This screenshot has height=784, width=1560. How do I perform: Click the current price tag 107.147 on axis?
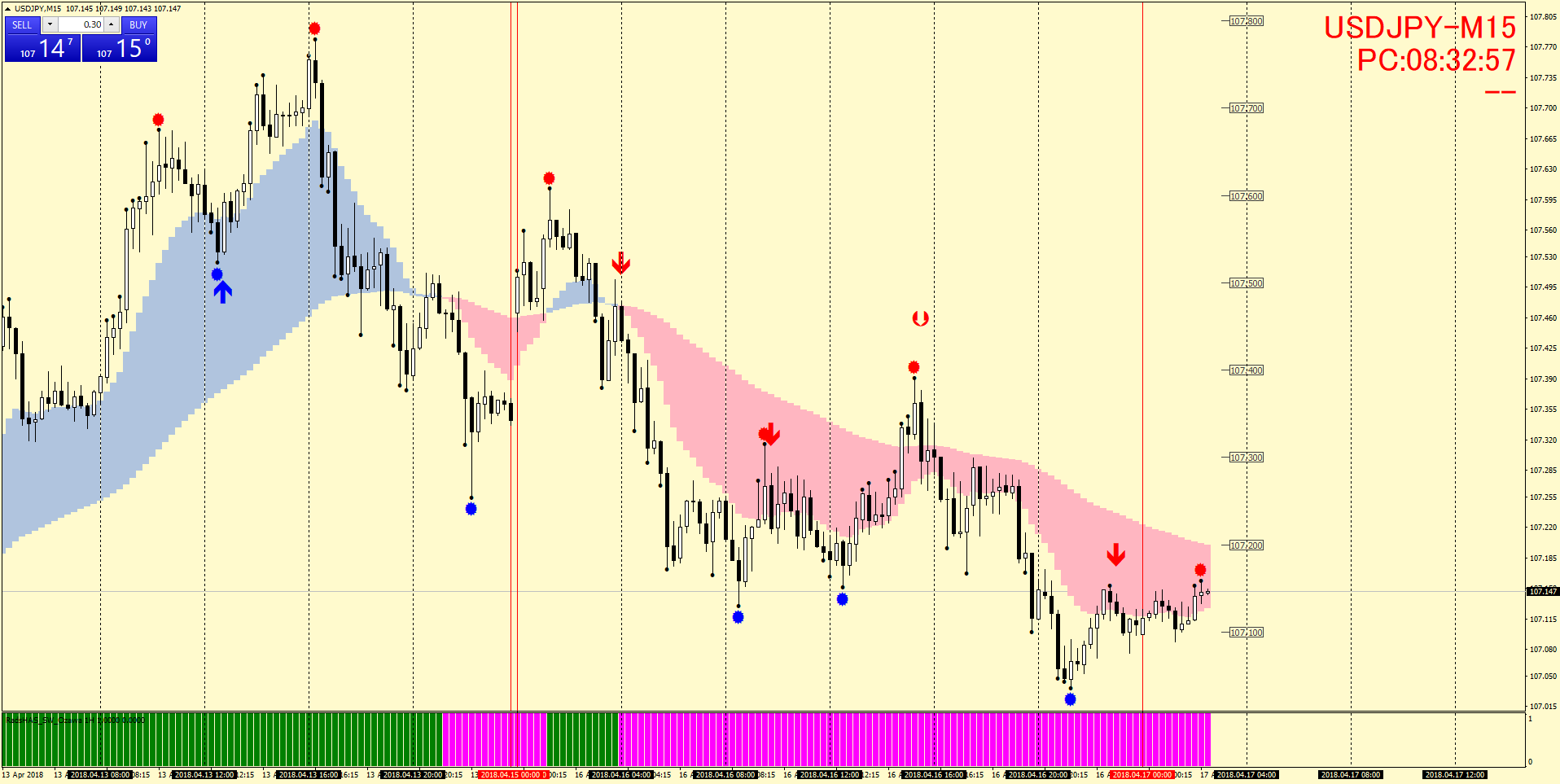click(x=1543, y=591)
